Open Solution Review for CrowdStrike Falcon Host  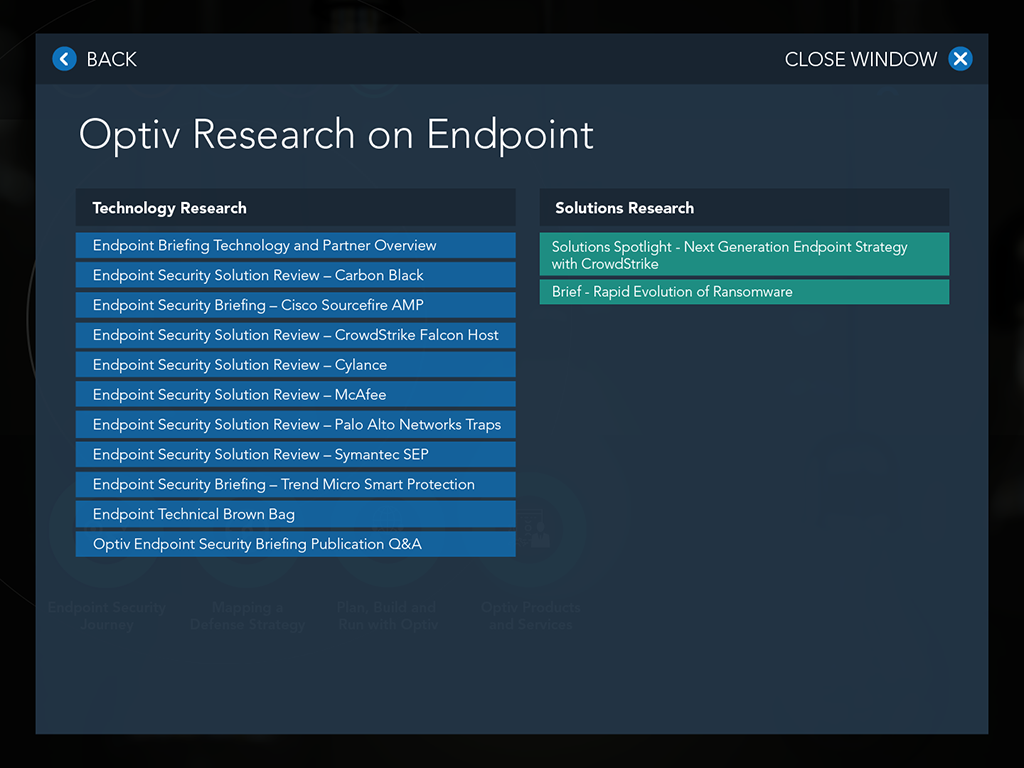tap(295, 335)
